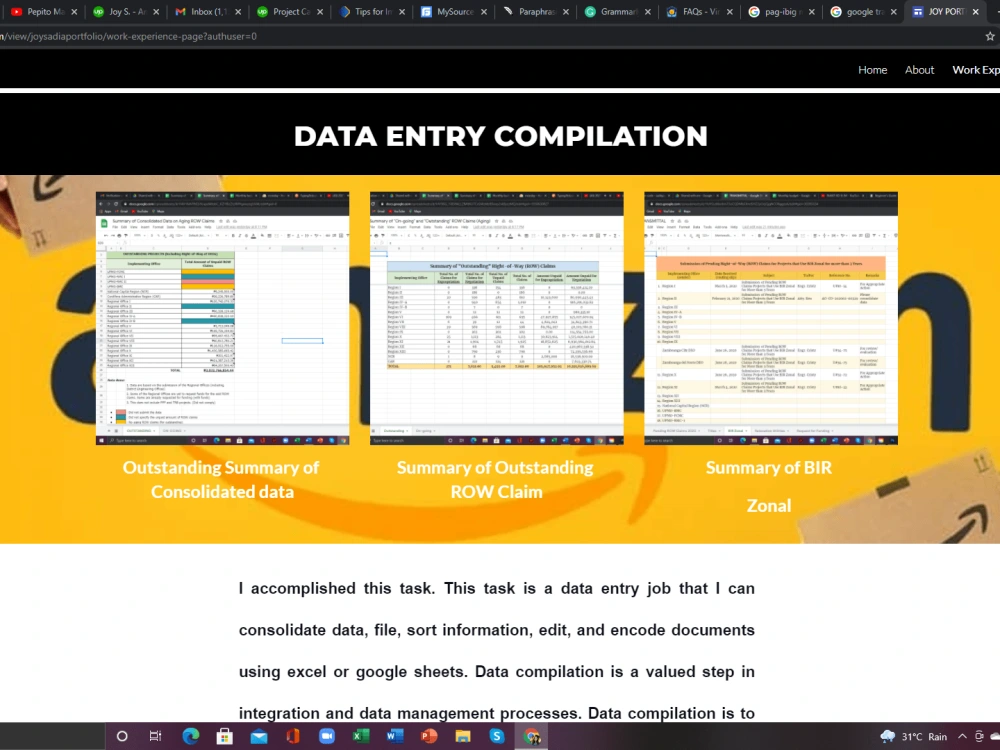Open File Explorer from the taskbar

(x=463, y=737)
